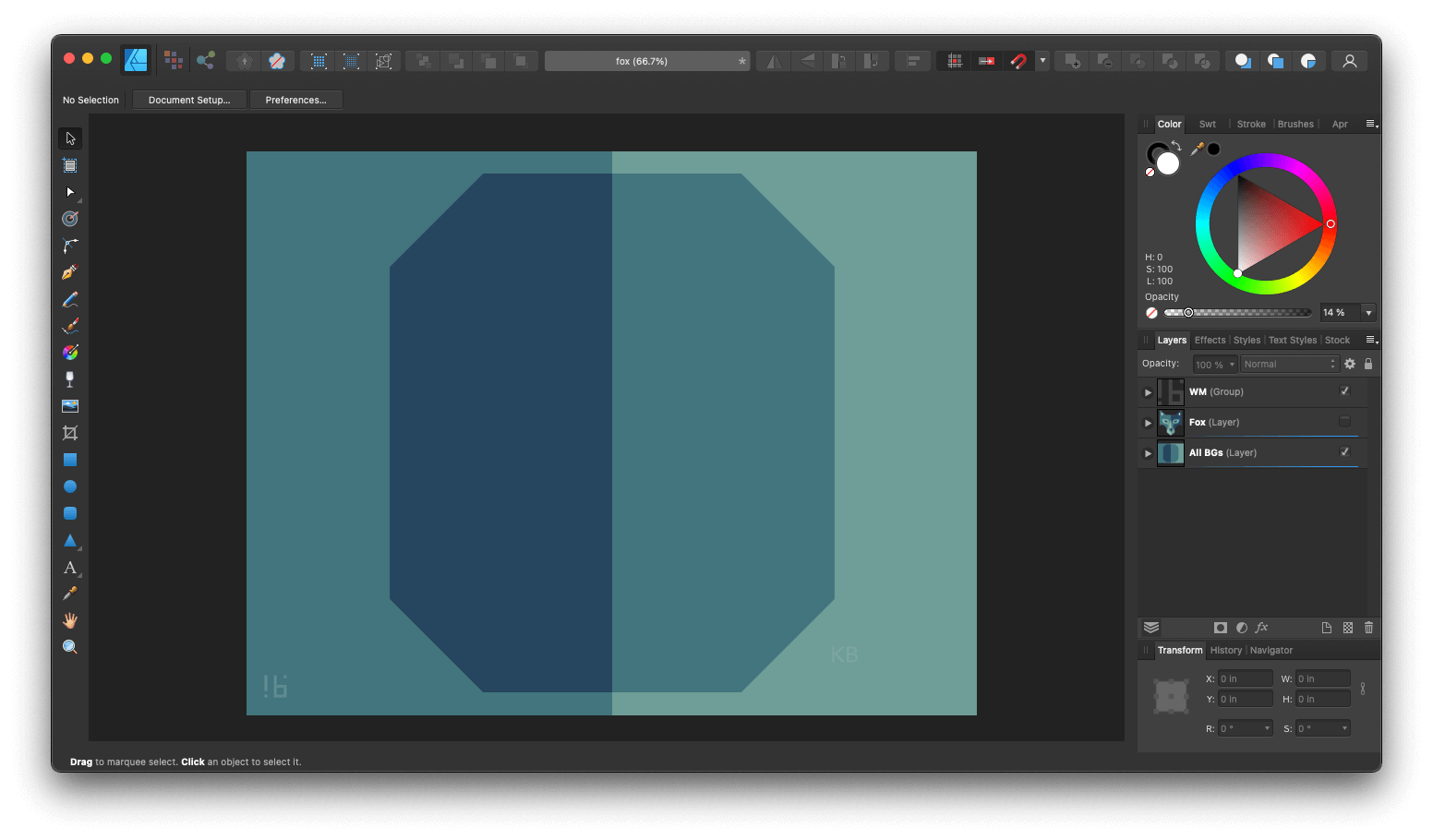Open Document Setup

189,100
